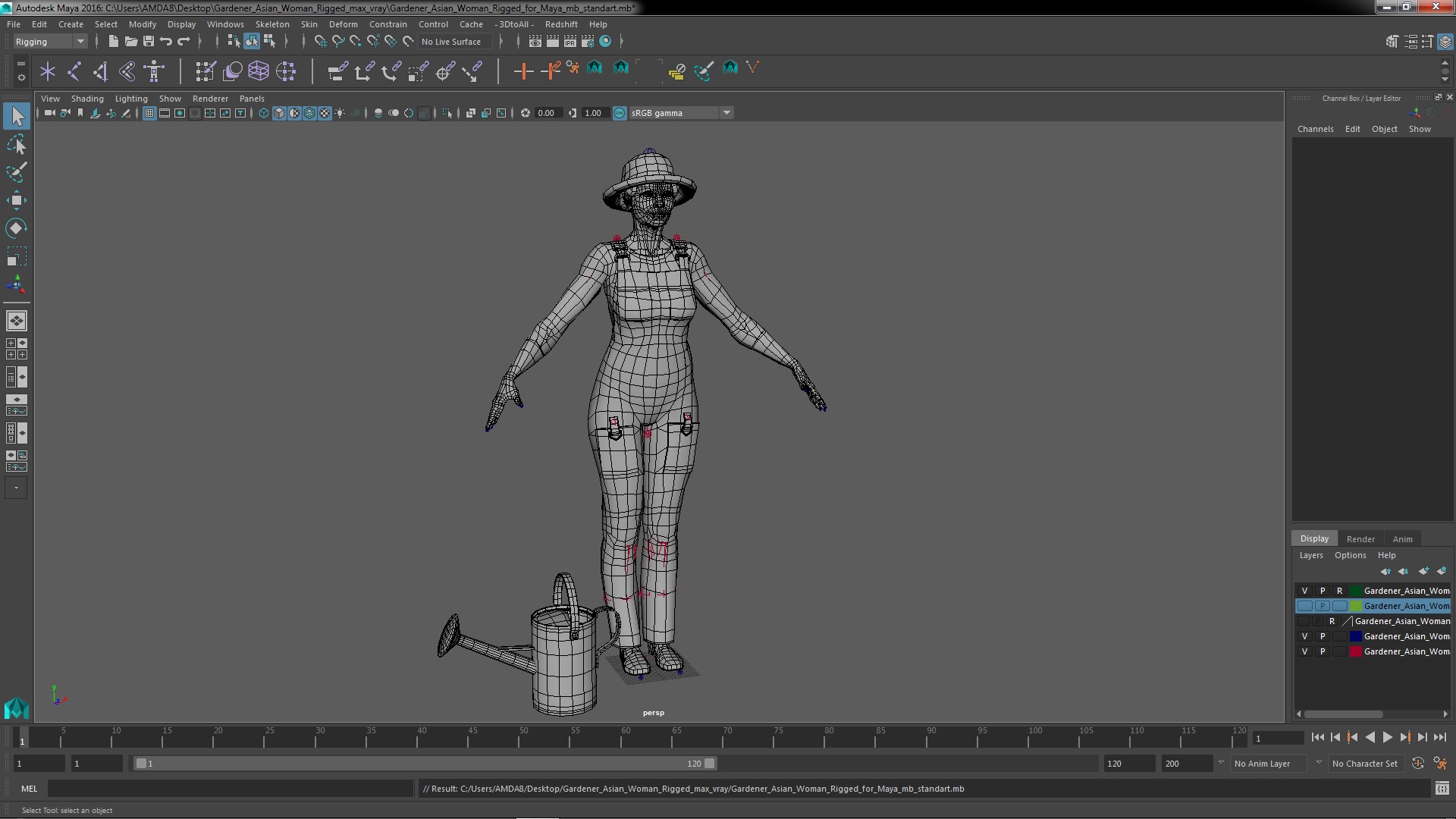Open the Constrain menu

pos(388,24)
